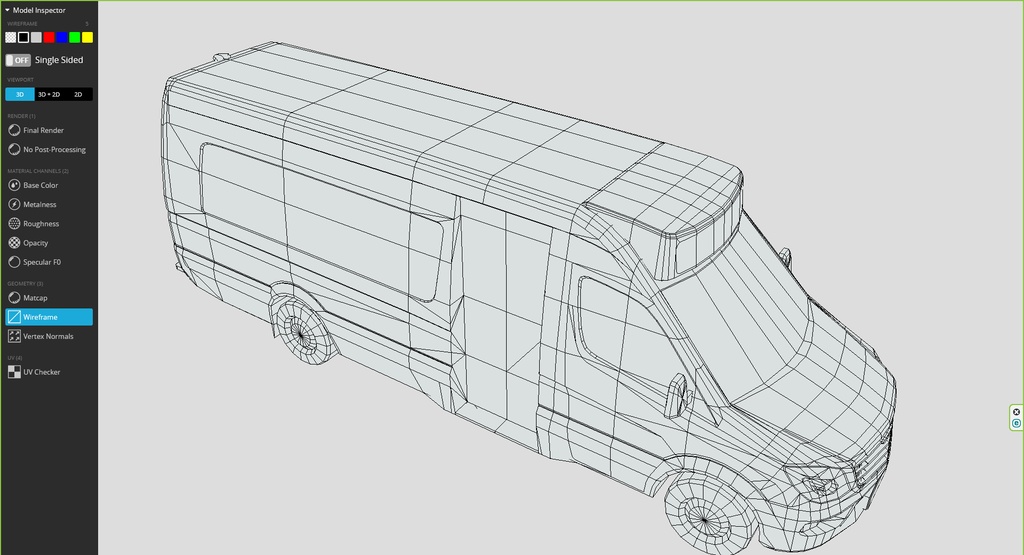Show the Metalness channel label
The image size is (1024, 555).
pos(40,204)
